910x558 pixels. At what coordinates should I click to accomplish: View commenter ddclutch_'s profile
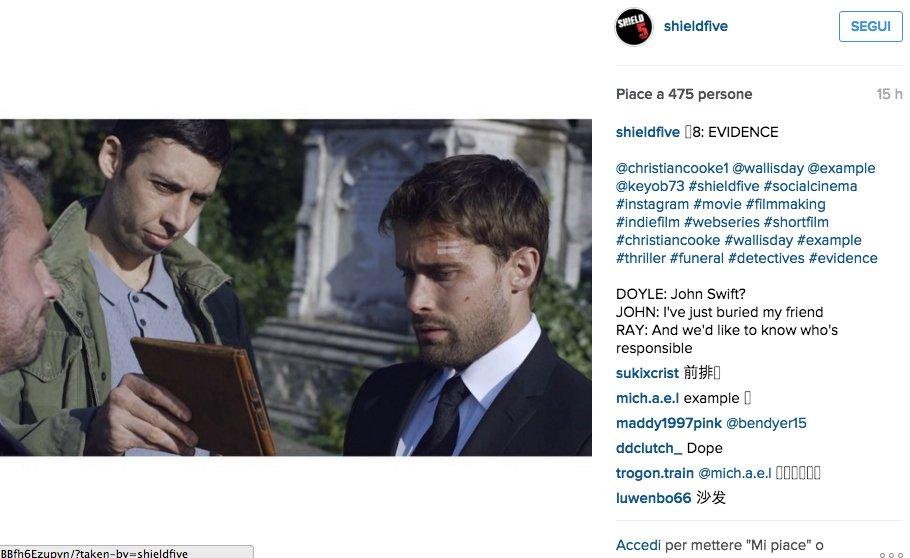(649, 448)
